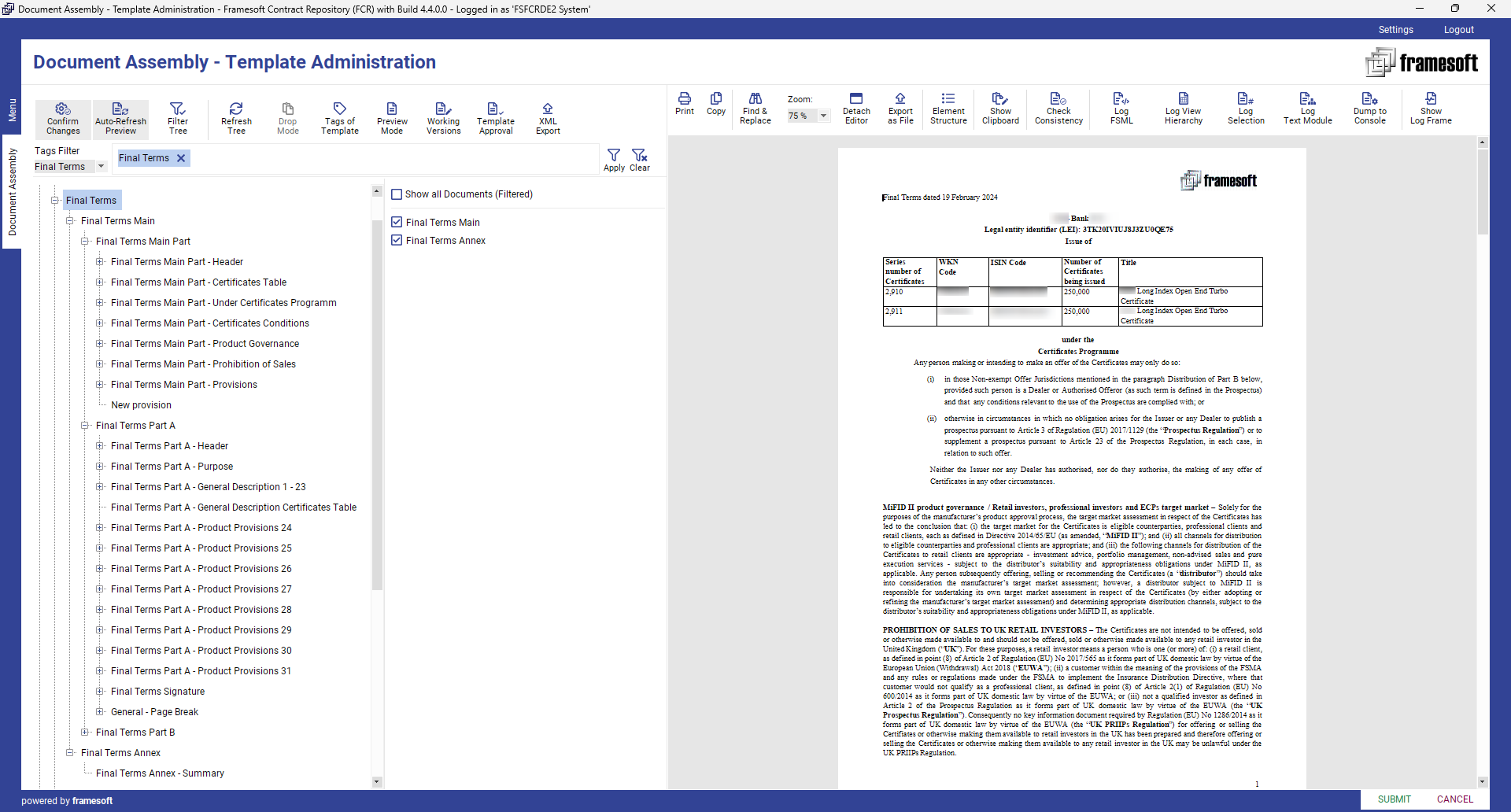Click the preview pane vertical scrollbar
Screen dimensions: 1511x812
click(x=1483, y=193)
